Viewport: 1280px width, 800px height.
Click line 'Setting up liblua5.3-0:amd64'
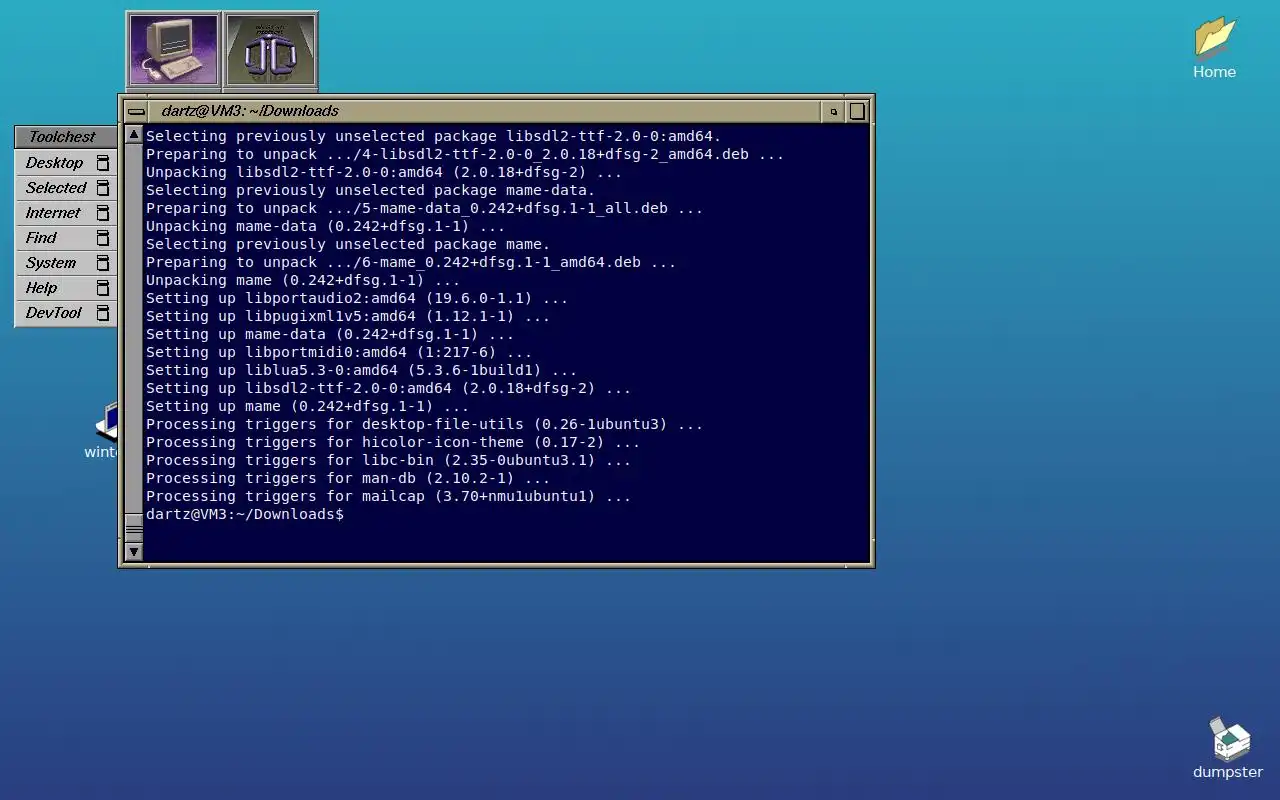click(361, 370)
